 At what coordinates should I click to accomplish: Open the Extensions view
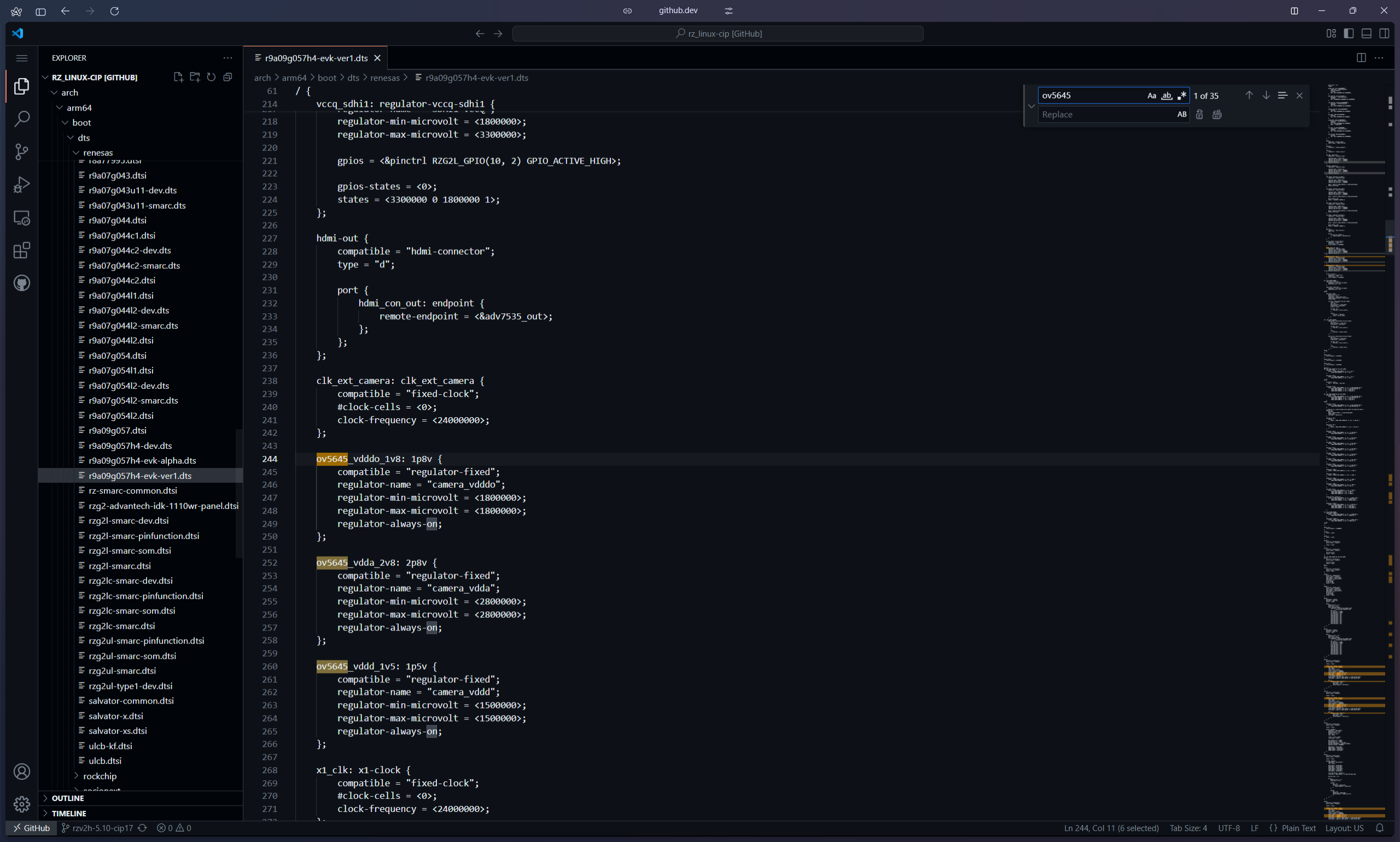click(x=21, y=250)
